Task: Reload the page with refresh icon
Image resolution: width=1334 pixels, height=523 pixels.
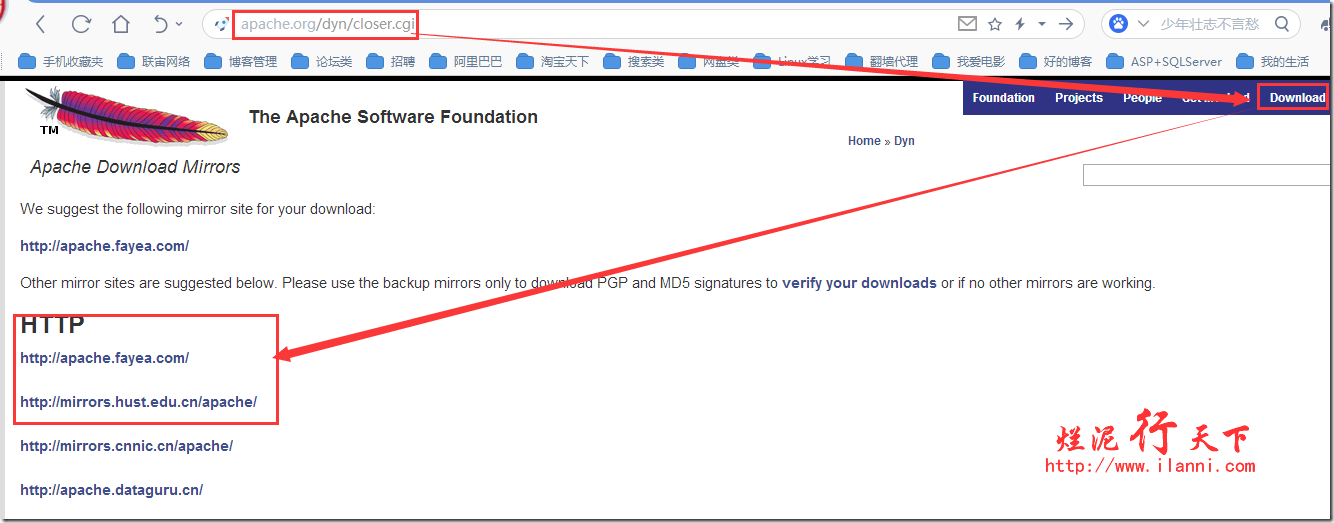Action: [x=81, y=24]
